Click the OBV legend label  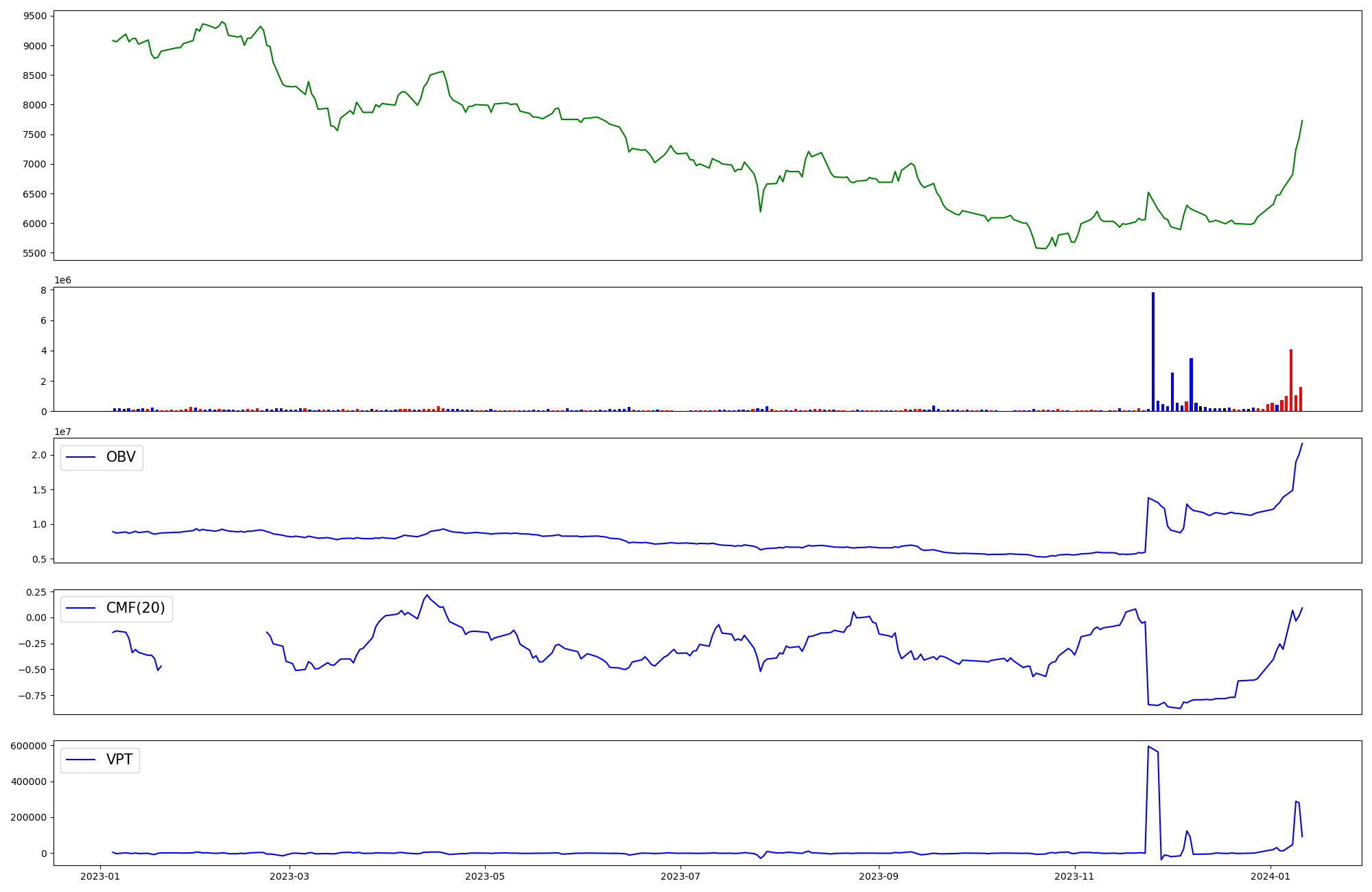(121, 457)
